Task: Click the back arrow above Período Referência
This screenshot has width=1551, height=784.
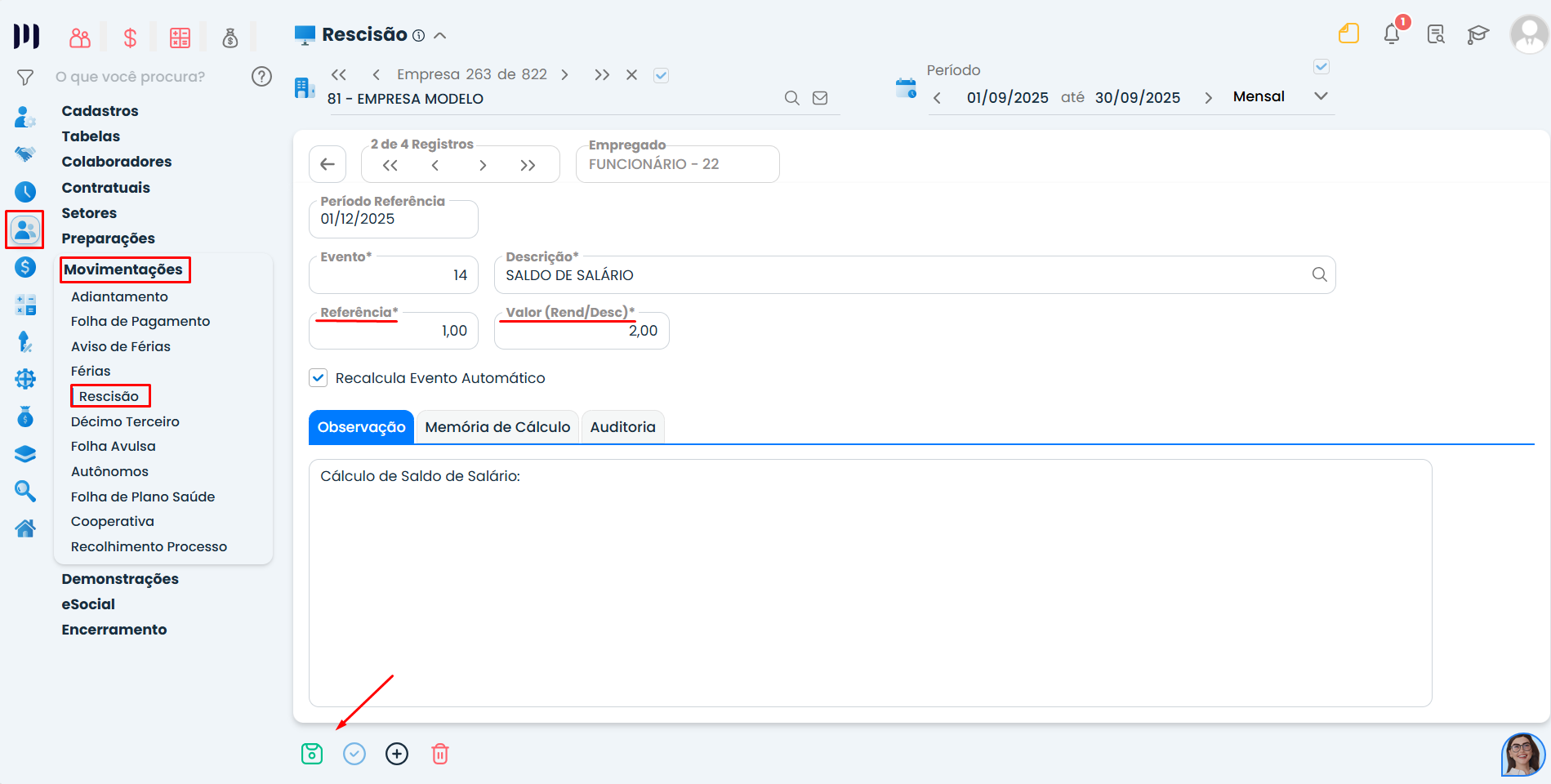Action: (327, 163)
